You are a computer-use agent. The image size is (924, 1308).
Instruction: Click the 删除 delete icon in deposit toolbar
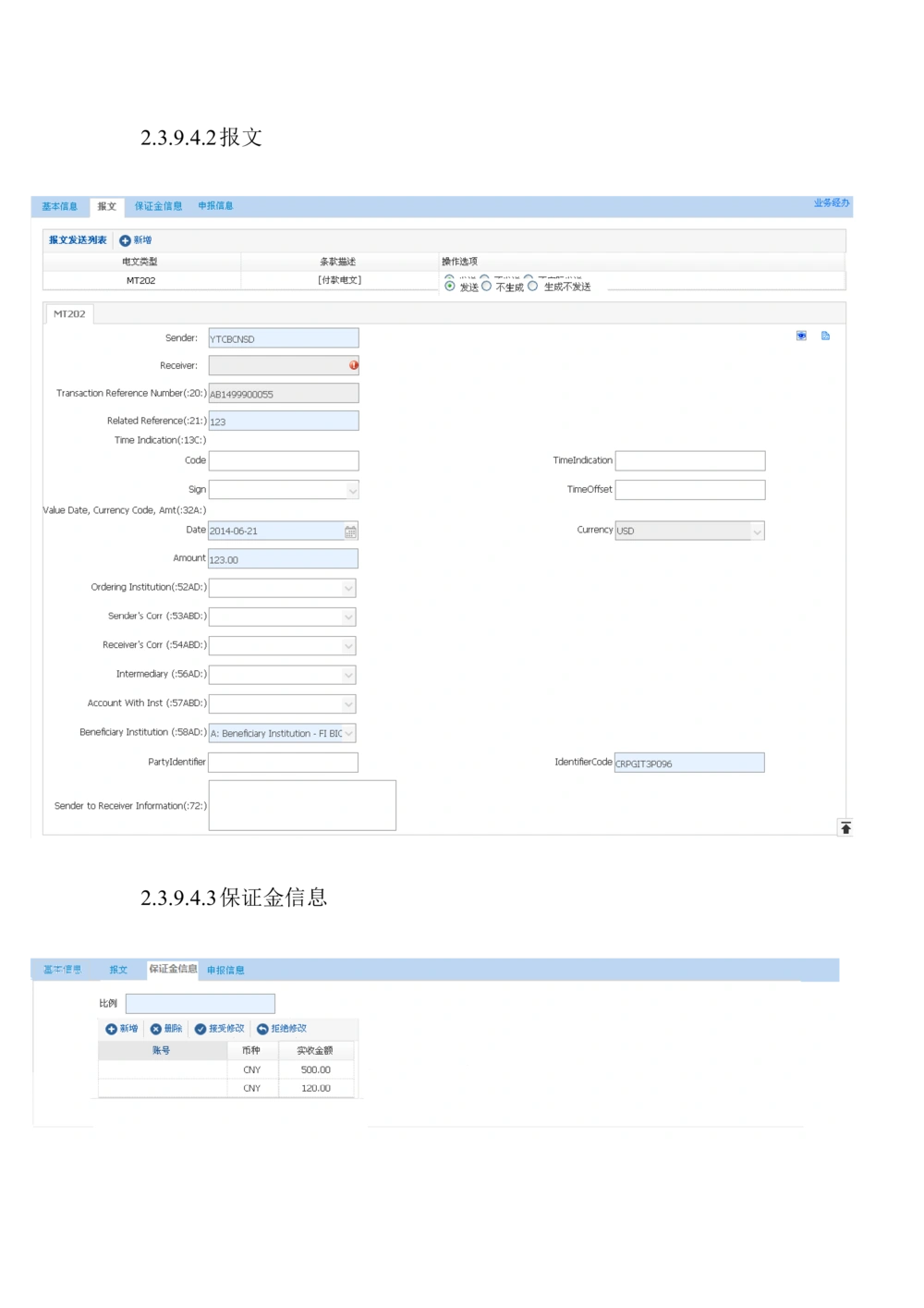point(156,1029)
